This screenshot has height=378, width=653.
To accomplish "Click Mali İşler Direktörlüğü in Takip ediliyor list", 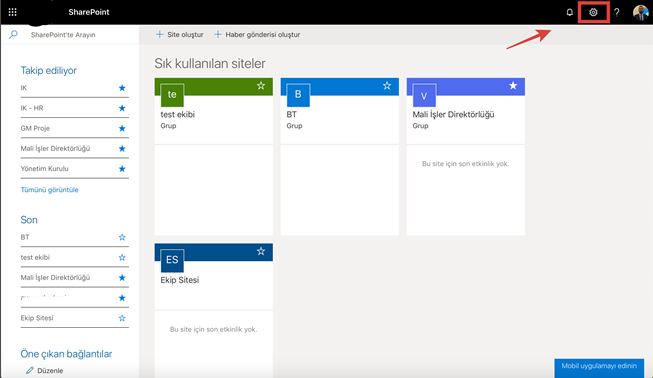I will pos(55,149).
